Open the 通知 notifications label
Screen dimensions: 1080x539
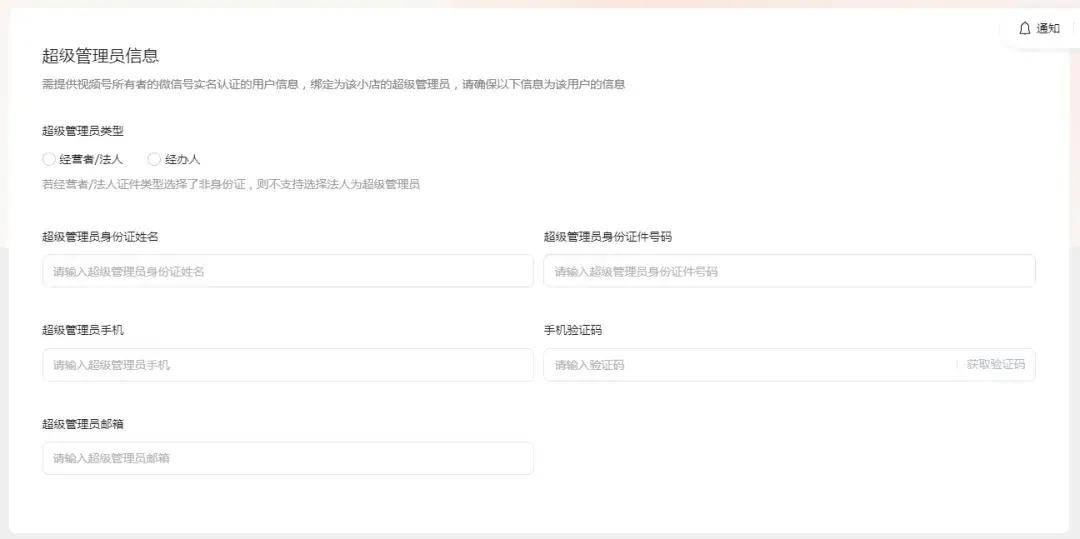[x=1048, y=28]
